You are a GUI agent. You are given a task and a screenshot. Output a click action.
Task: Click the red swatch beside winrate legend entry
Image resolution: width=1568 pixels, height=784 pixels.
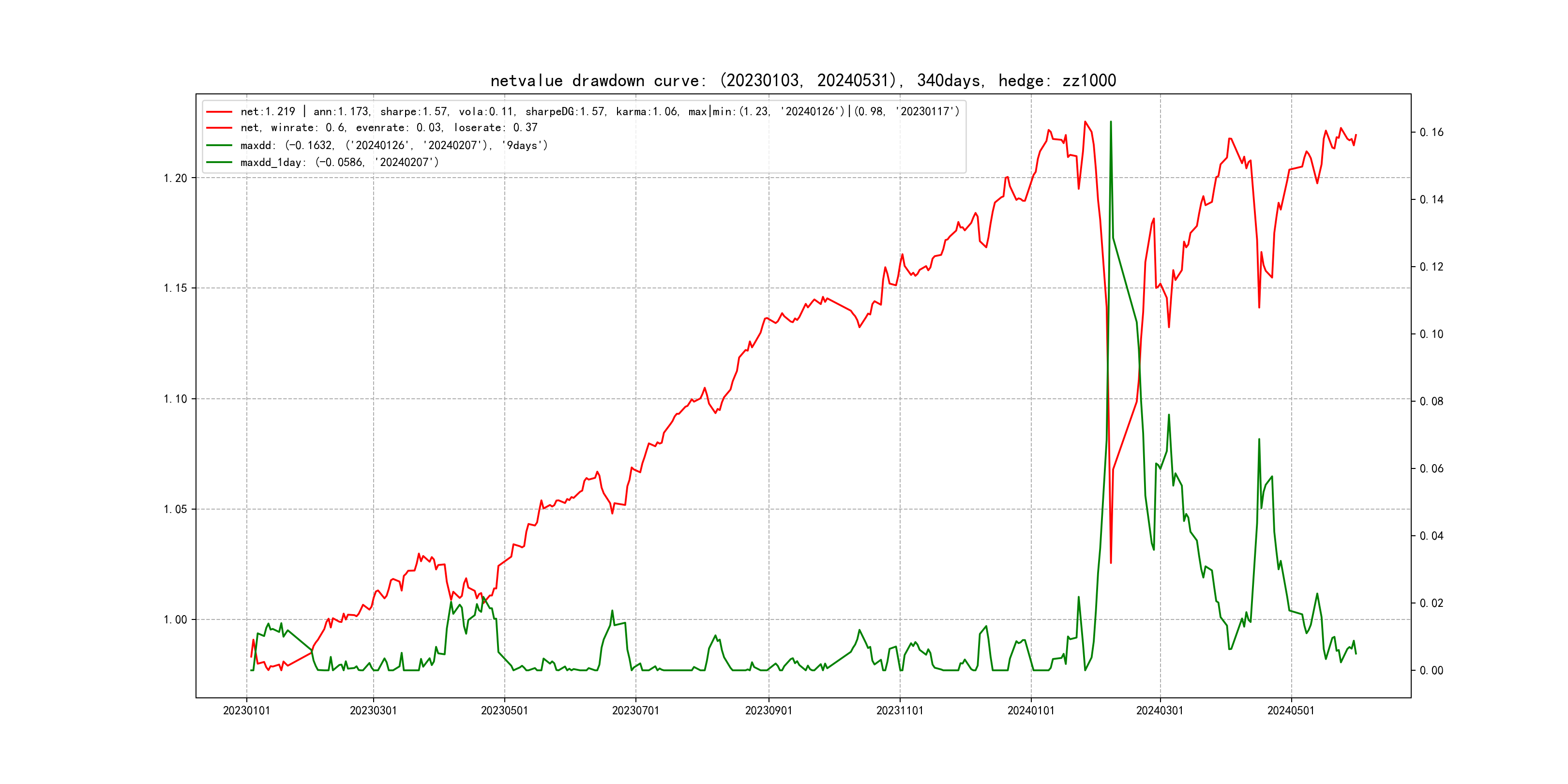219,128
